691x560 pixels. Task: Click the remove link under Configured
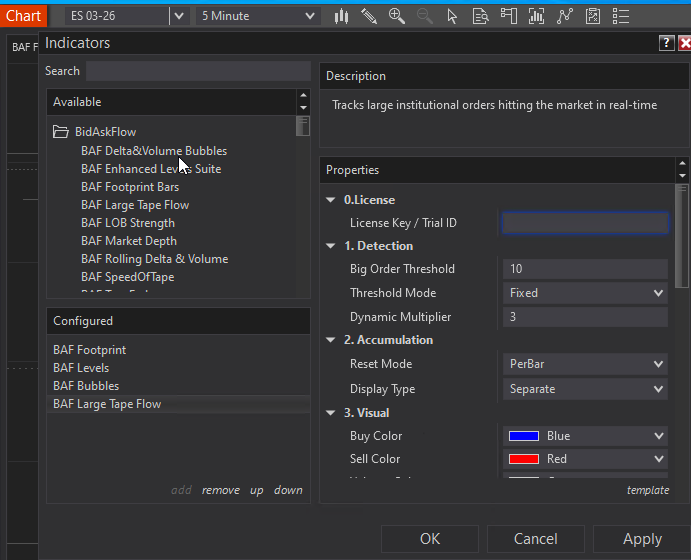(x=221, y=490)
